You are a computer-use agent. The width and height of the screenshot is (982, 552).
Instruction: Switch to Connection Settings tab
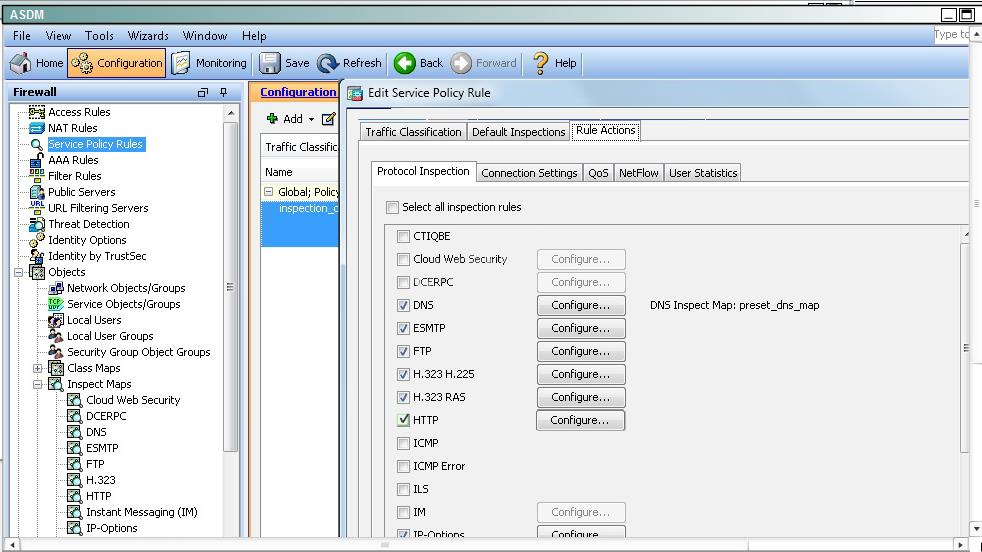529,173
